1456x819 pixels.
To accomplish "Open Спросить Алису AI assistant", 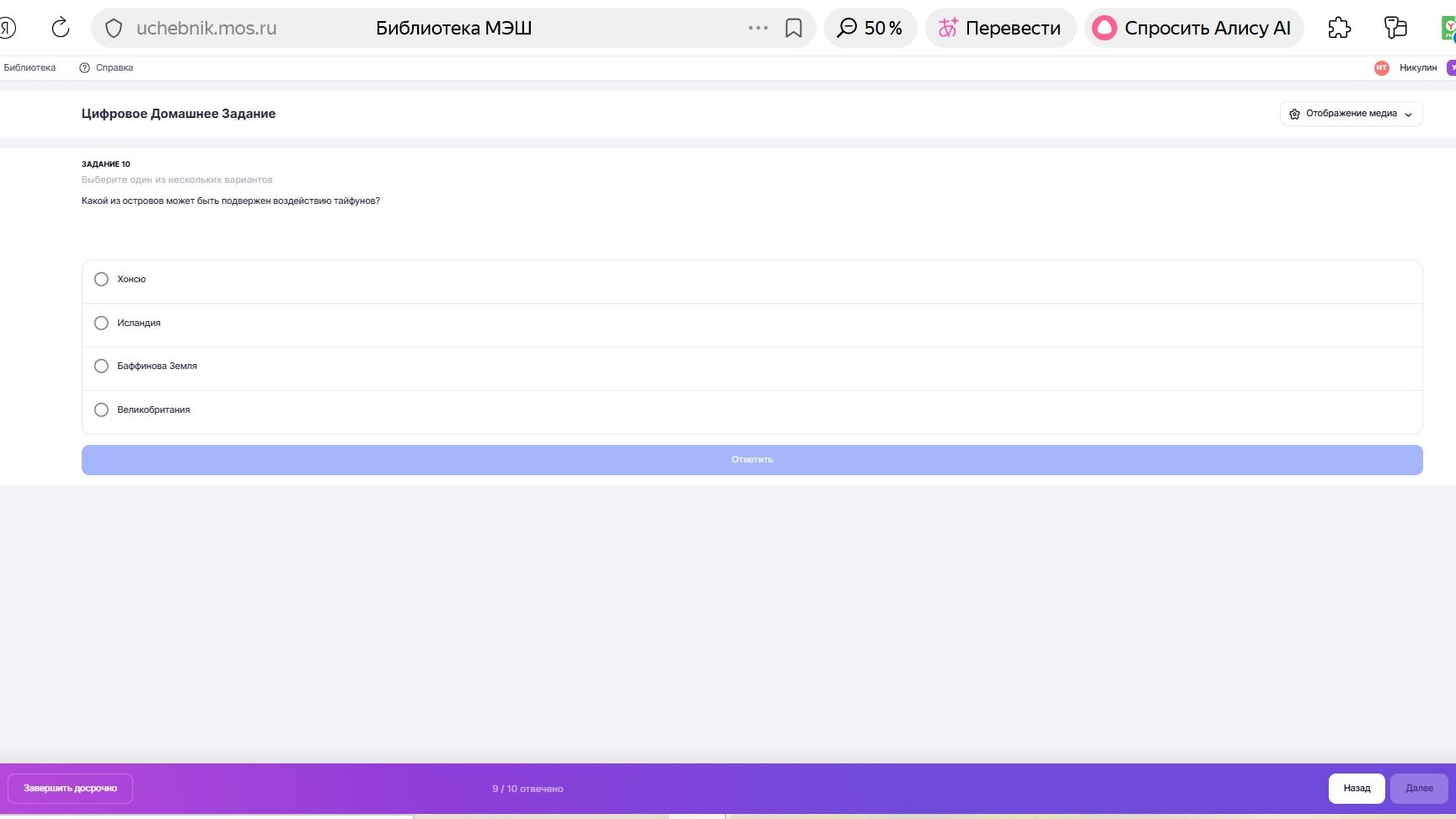I will click(x=1194, y=28).
